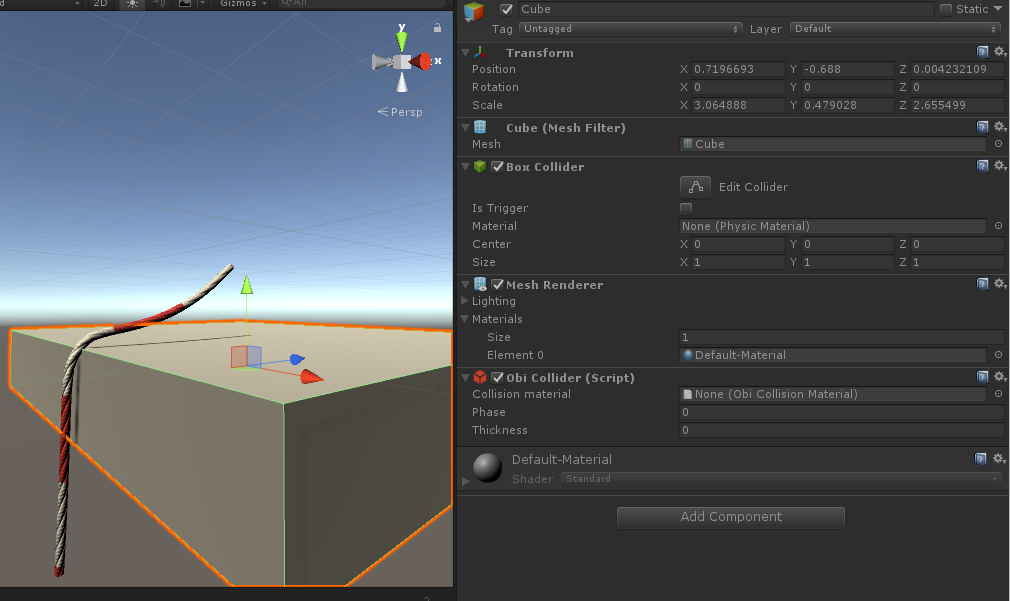This screenshot has width=1010, height=601.
Task: Toggle 2D view mode in scene toolbar
Action: click(x=100, y=3)
